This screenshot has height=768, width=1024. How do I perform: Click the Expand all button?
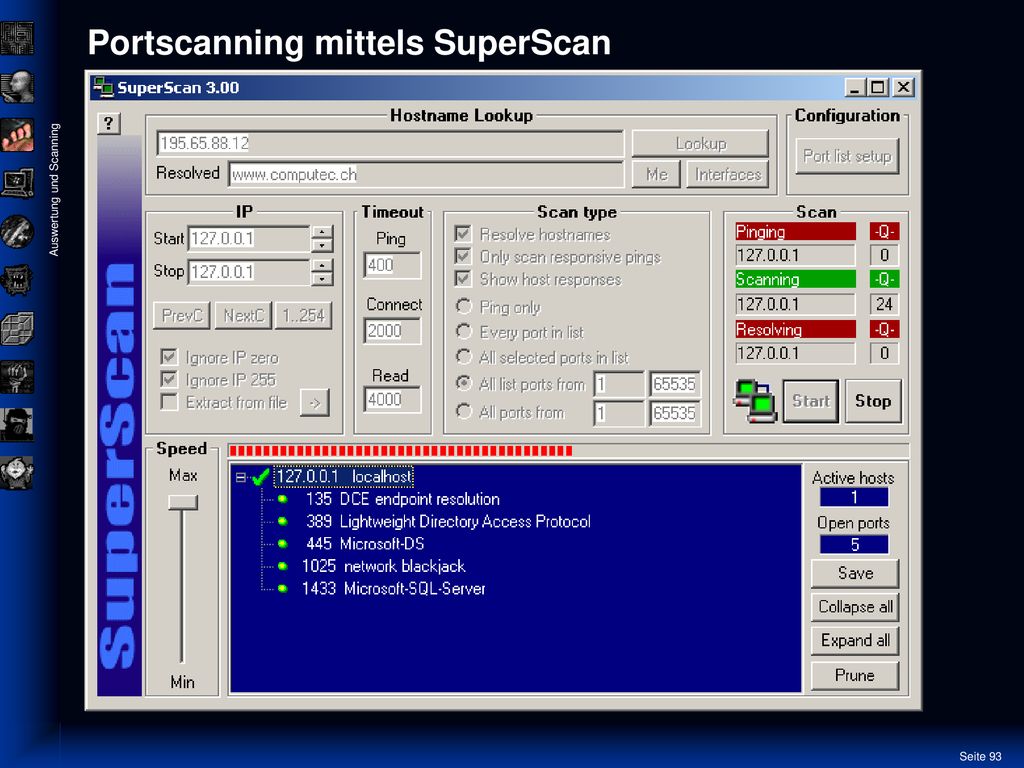click(x=855, y=641)
